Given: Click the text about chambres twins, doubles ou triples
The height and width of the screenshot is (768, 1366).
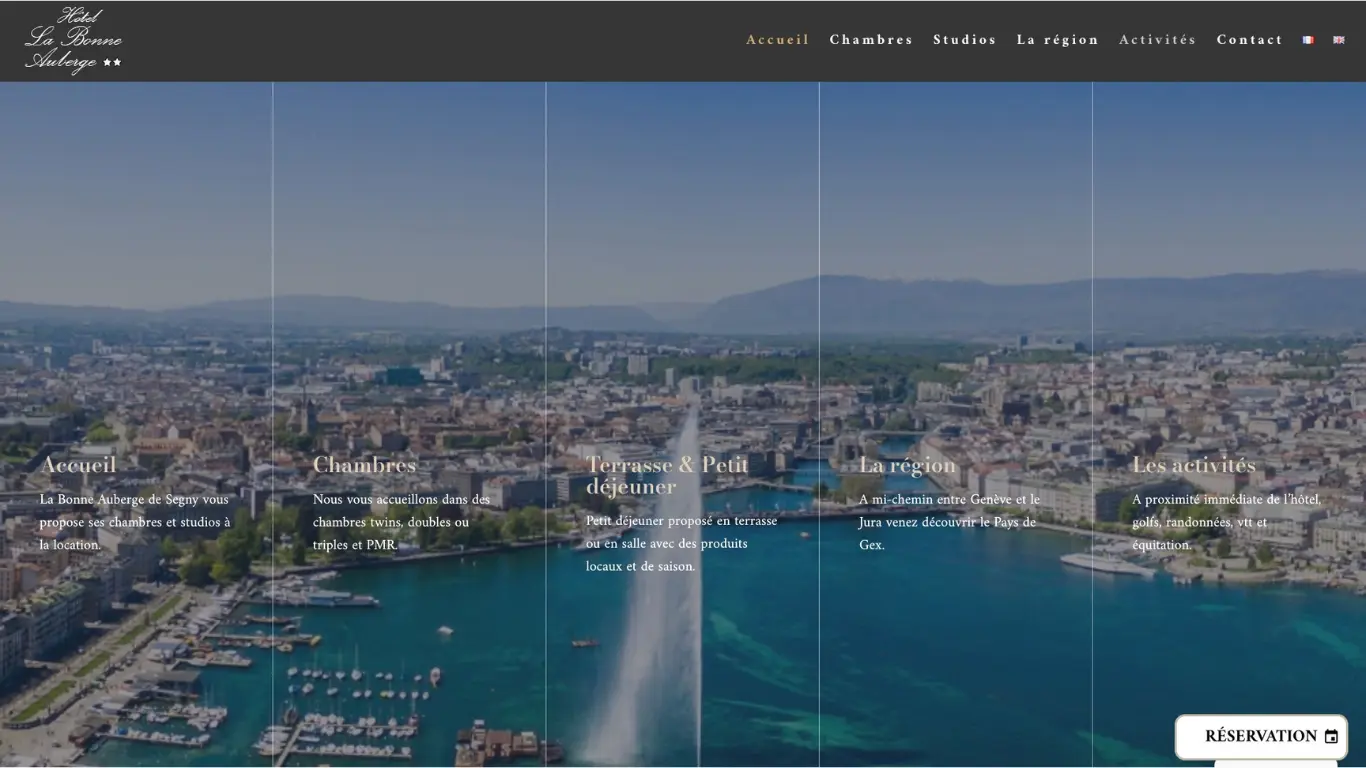Looking at the screenshot, I should (401, 522).
